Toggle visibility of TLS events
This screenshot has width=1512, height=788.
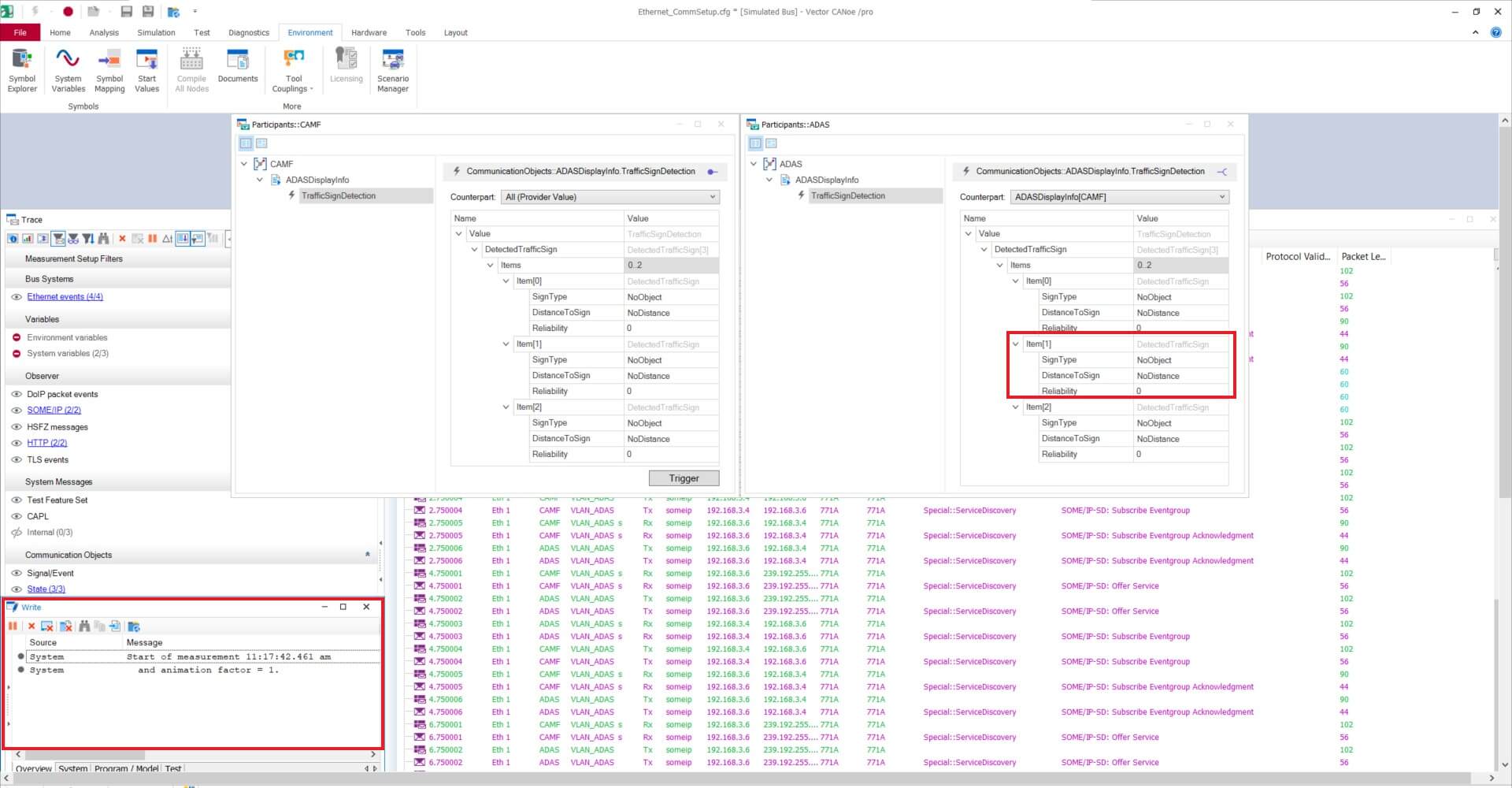click(17, 460)
